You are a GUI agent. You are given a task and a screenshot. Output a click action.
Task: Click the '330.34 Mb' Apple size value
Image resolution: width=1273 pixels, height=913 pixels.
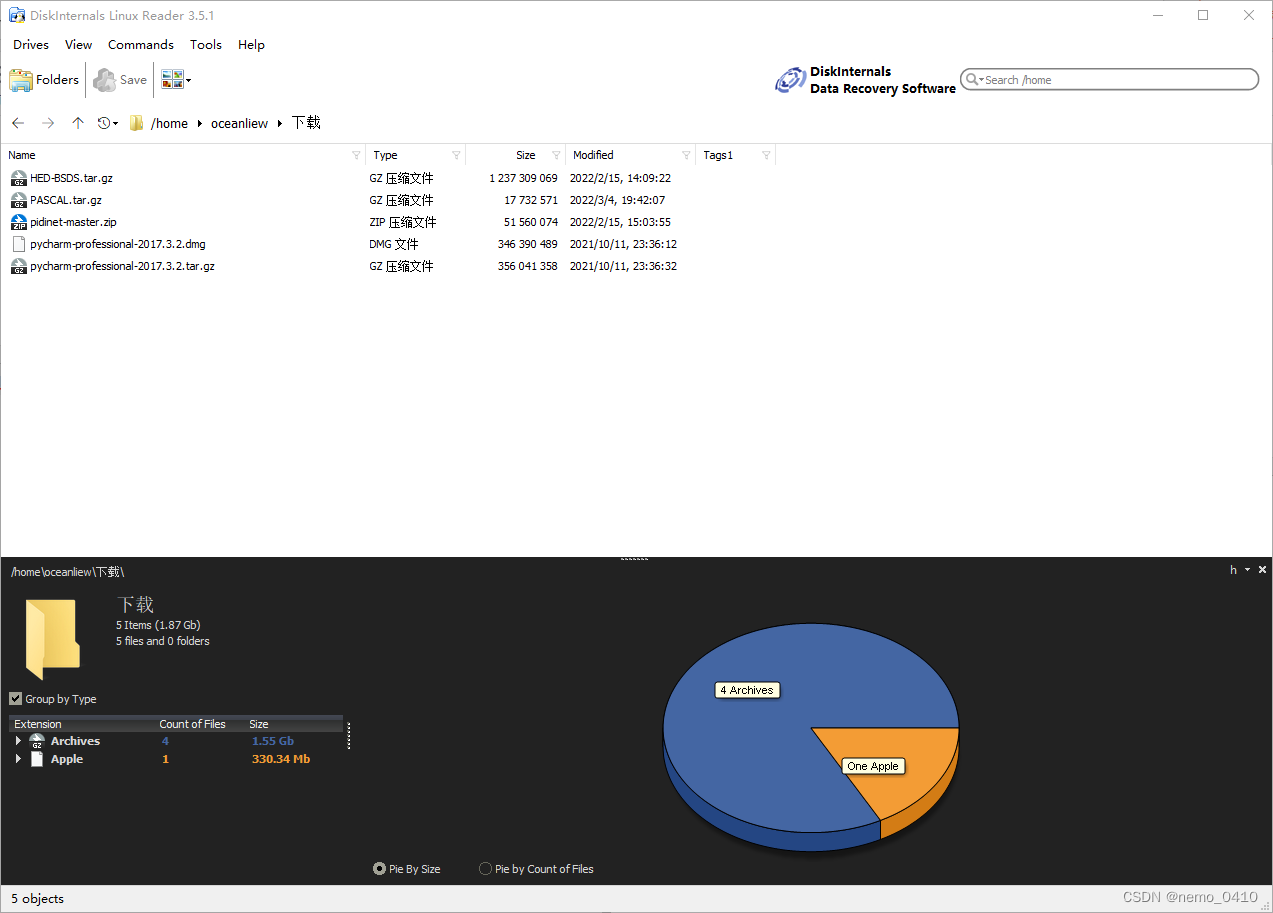coord(281,759)
